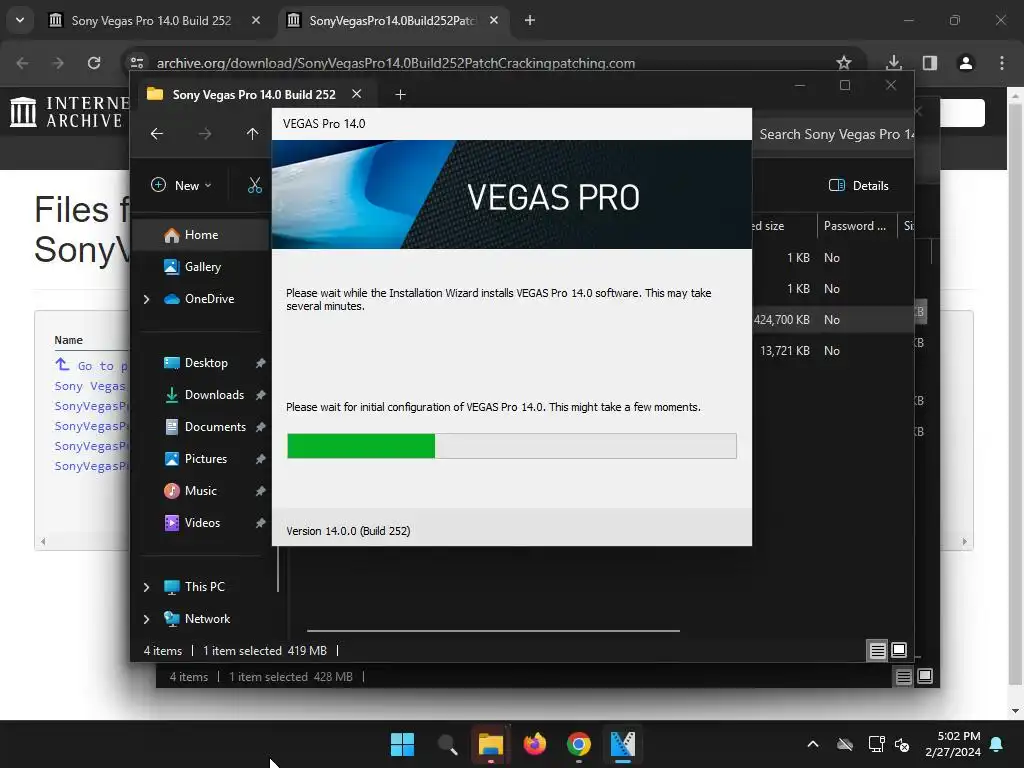The image size is (1024, 768).
Task: Reload the archive.org page
Action: (x=94, y=63)
